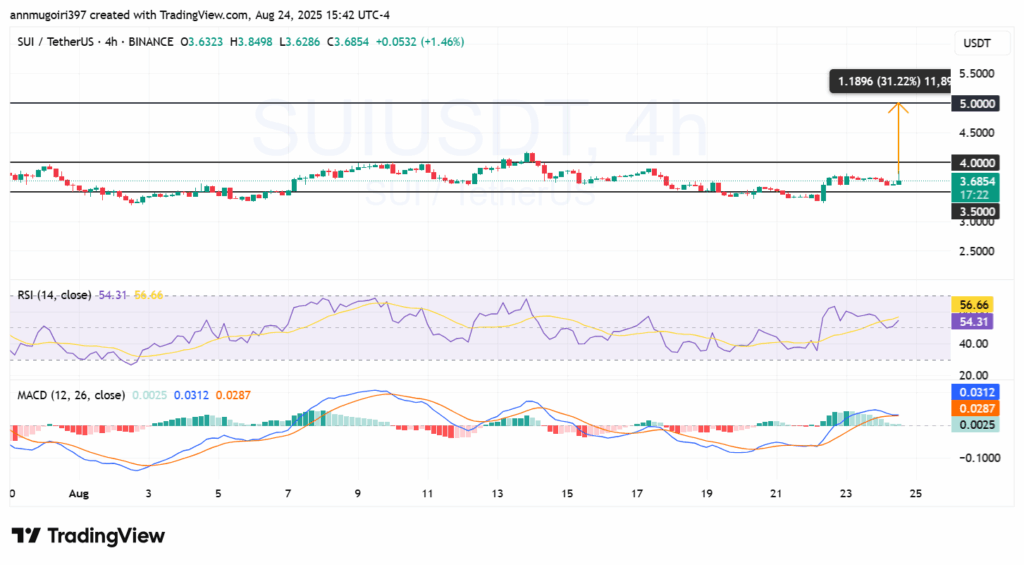Click the yellow 56.66 RSI axis label
The image size is (1024, 565).
pos(973,305)
